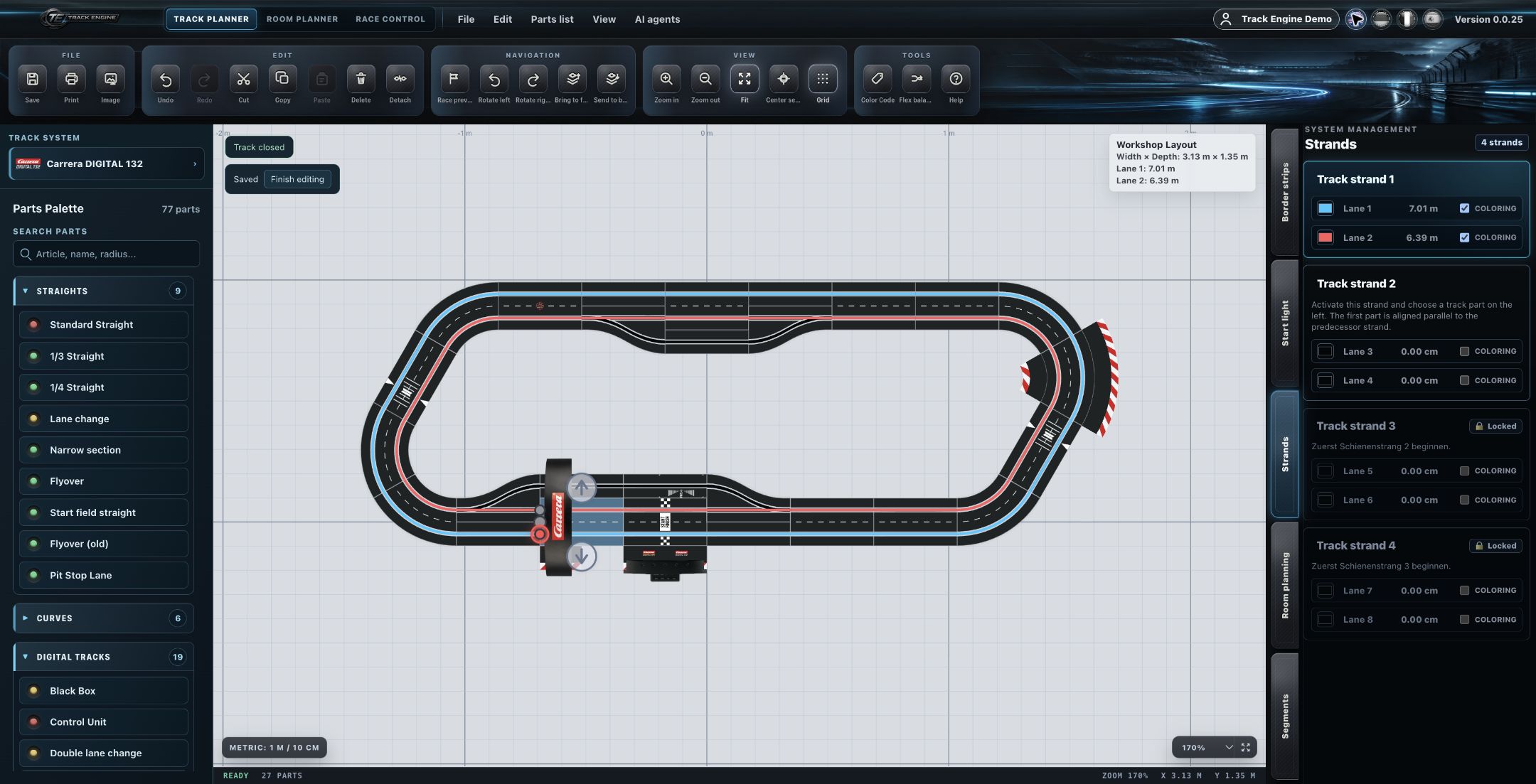
Task: Open the Color Code tool
Action: tap(878, 79)
